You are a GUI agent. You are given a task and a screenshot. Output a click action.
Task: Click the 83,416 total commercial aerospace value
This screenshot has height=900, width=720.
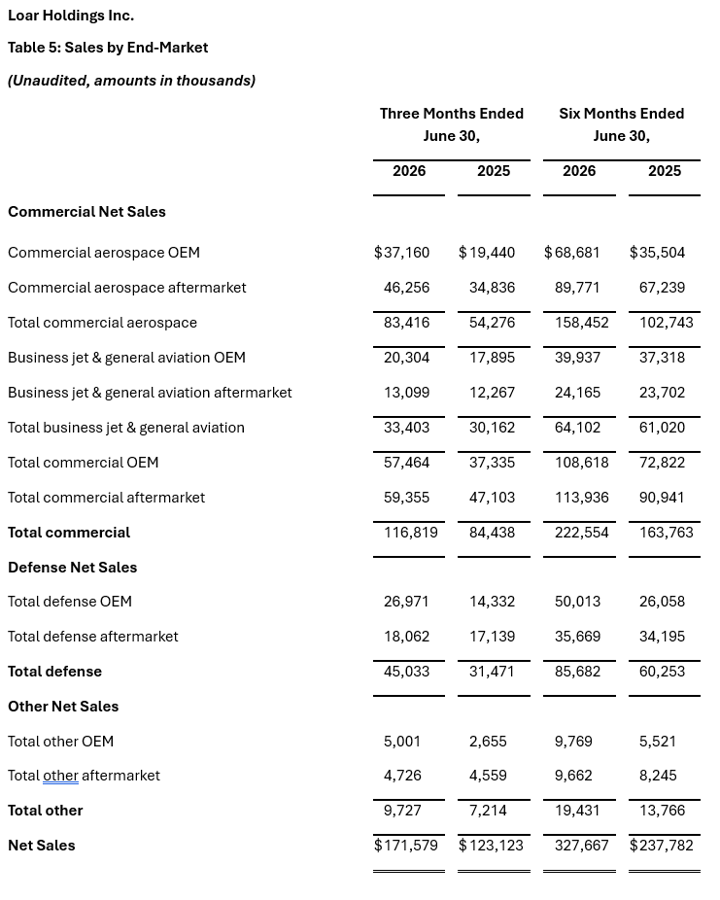pyautogui.click(x=407, y=323)
